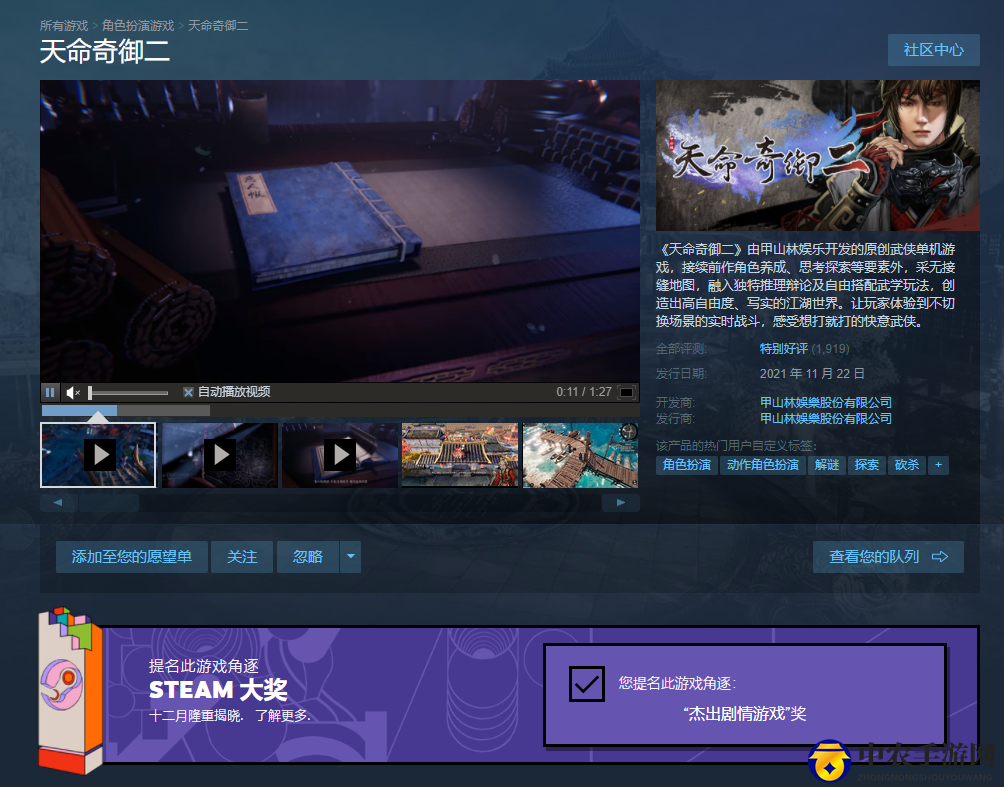Click the 关注 follow button
The image size is (1004, 787).
coord(242,557)
